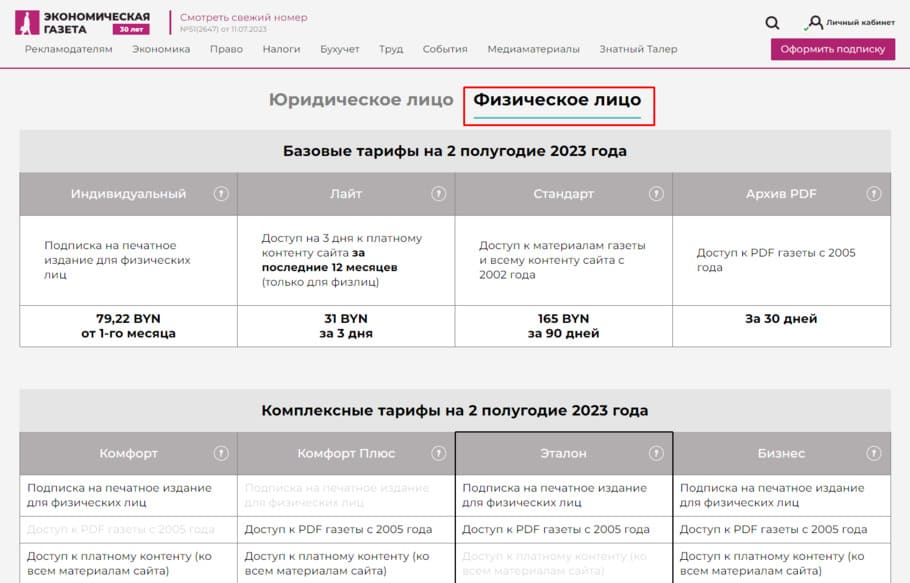Image resolution: width=910 pixels, height=583 pixels.
Task: Select Стандарт tariff header
Action: point(564,194)
